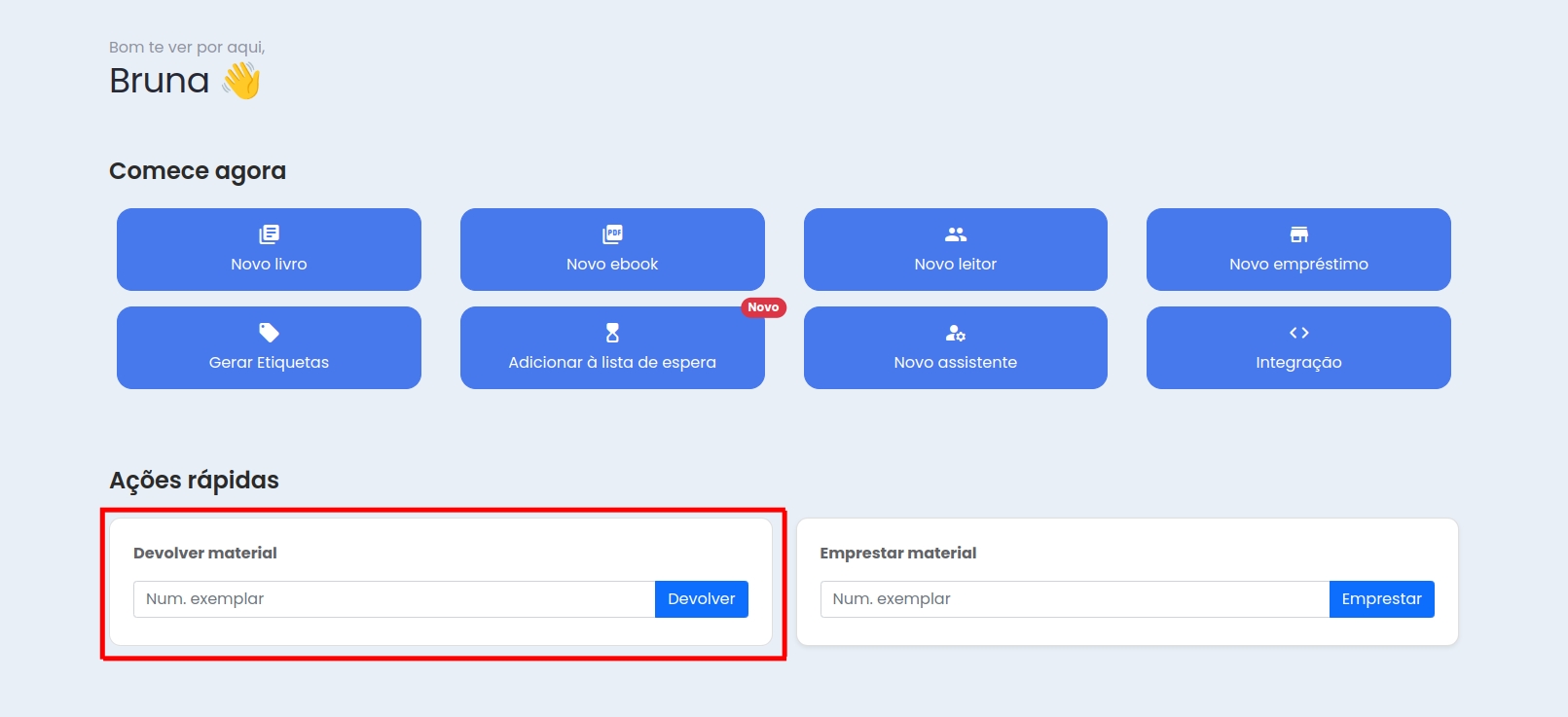The width and height of the screenshot is (1568, 717).
Task: Select the Novo leitor label
Action: pos(956,264)
